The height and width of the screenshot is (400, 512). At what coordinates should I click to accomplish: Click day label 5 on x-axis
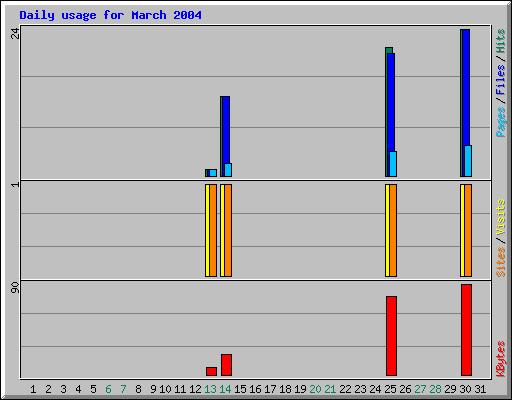[93, 389]
